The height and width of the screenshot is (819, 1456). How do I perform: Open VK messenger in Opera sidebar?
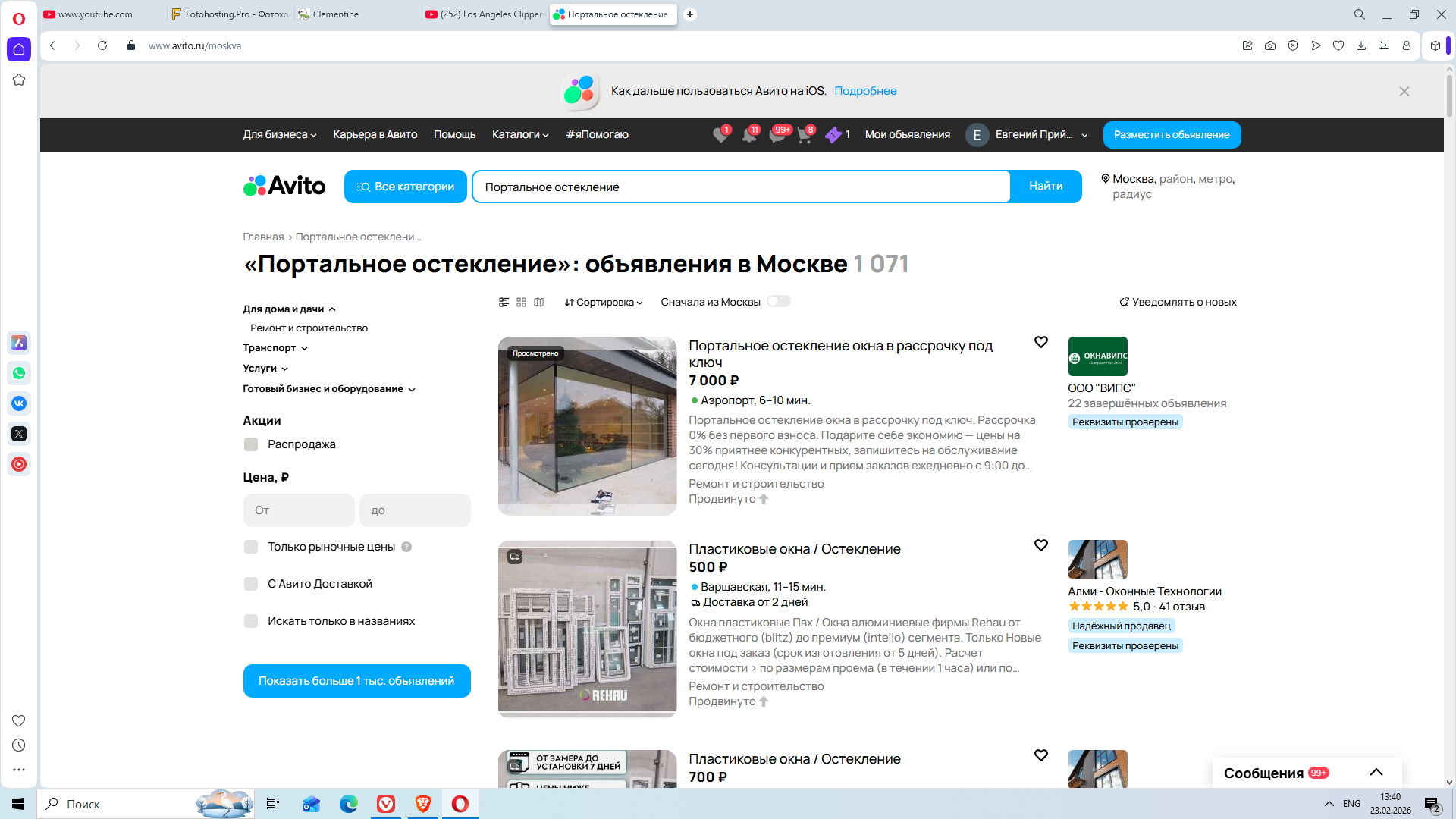pyautogui.click(x=19, y=403)
